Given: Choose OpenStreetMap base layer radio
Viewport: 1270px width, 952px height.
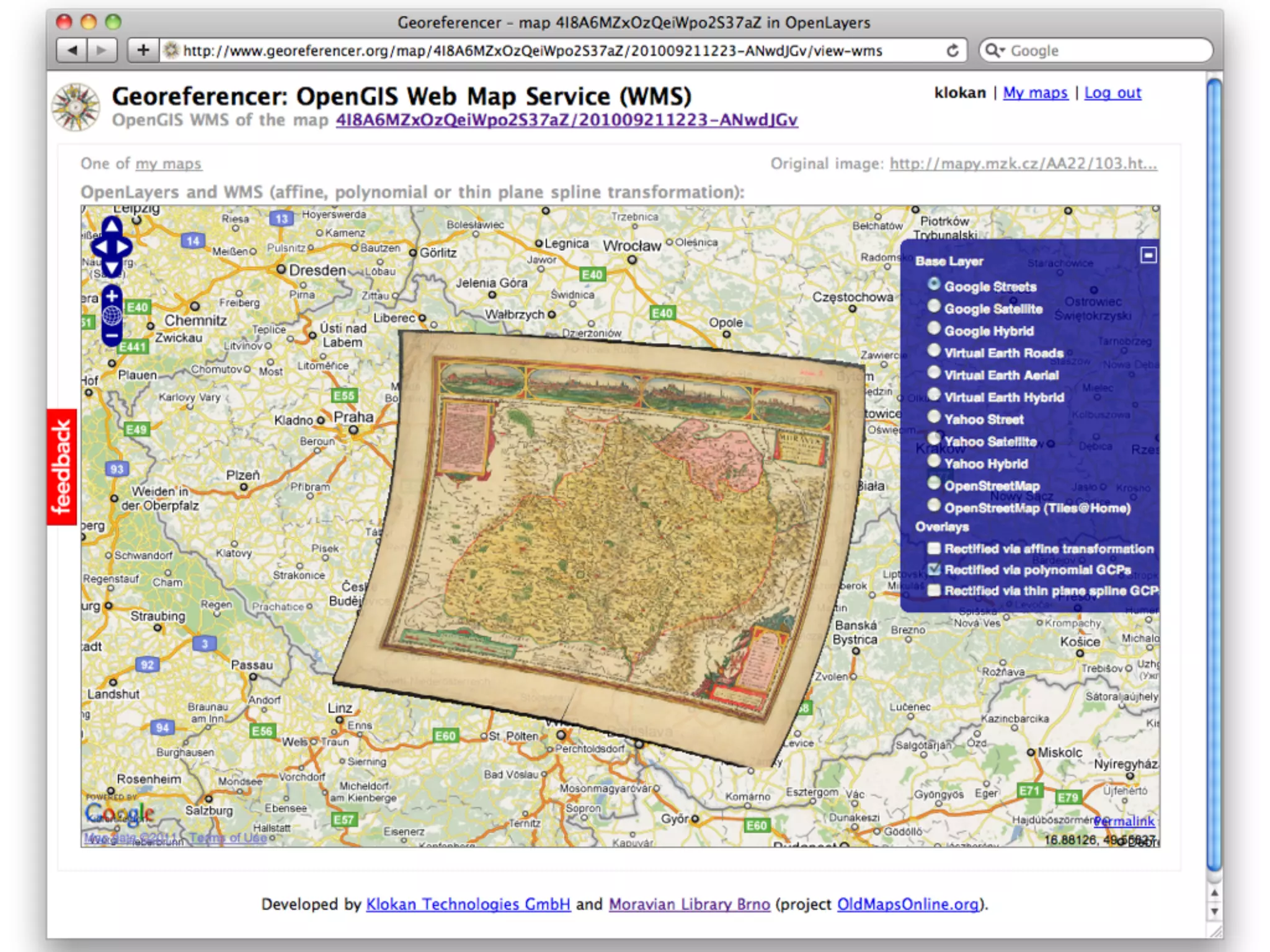Looking at the screenshot, I should tap(934, 483).
